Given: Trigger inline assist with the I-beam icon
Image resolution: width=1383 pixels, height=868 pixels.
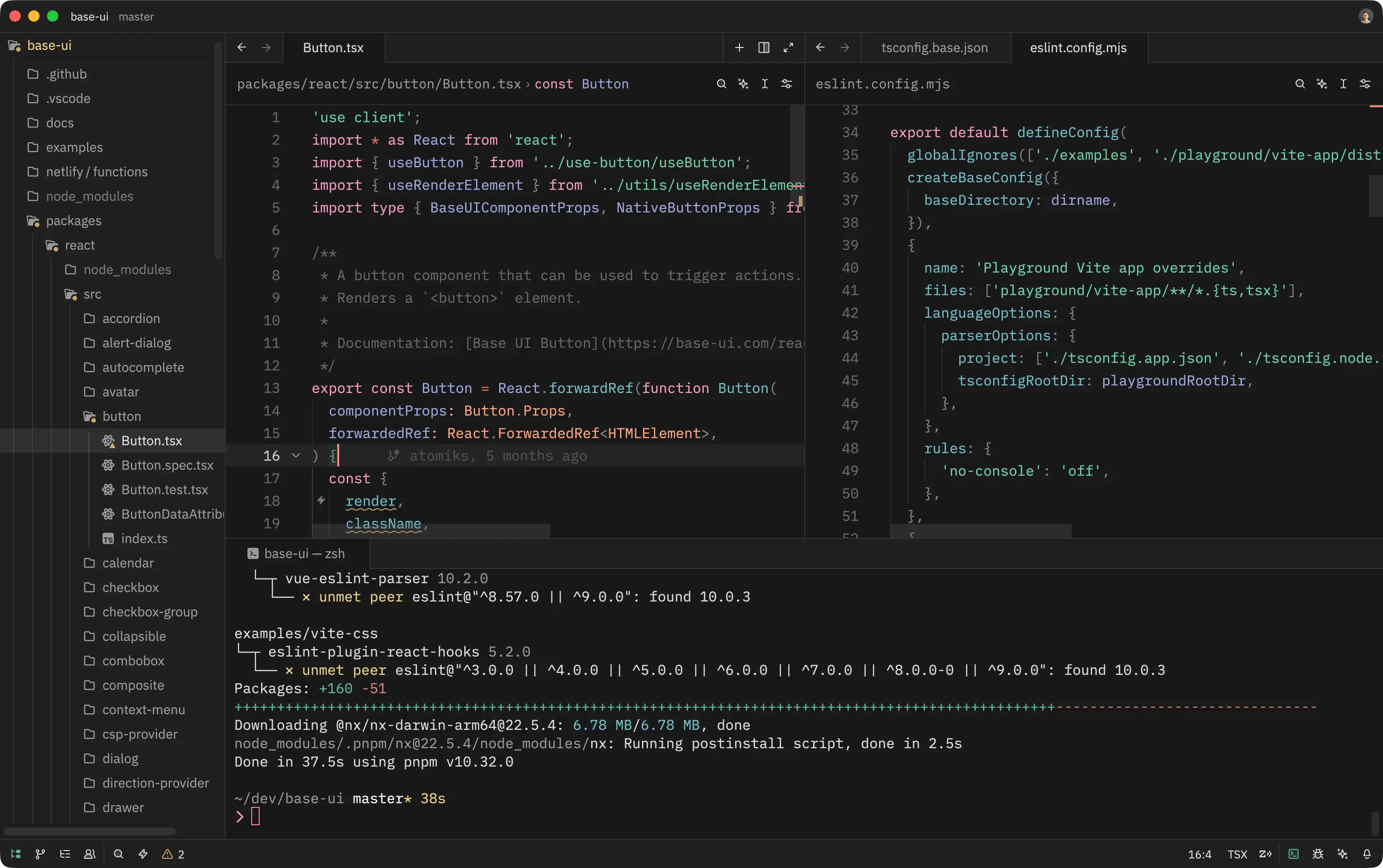Looking at the screenshot, I should pyautogui.click(x=764, y=84).
